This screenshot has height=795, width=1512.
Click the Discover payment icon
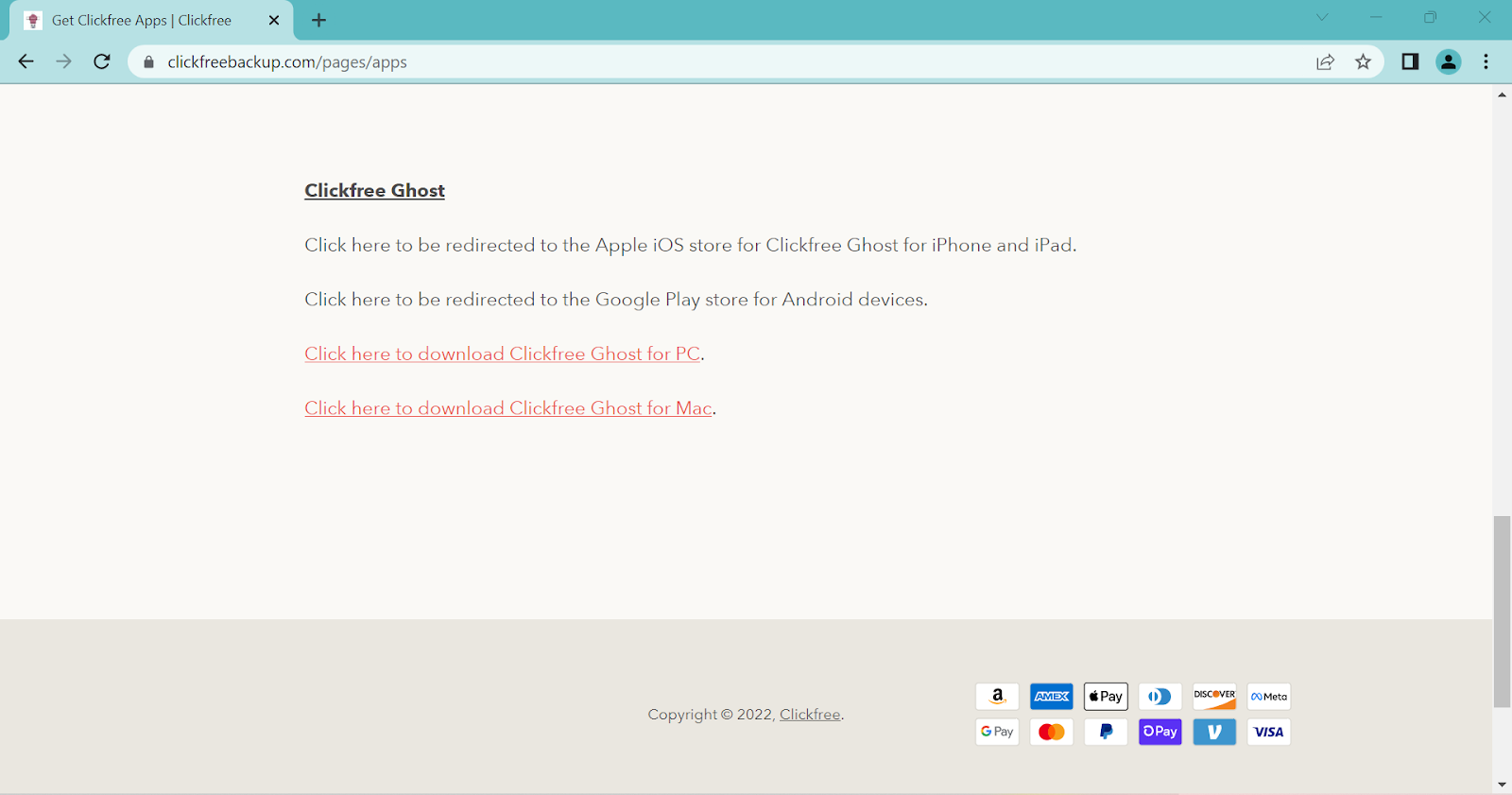pos(1214,697)
